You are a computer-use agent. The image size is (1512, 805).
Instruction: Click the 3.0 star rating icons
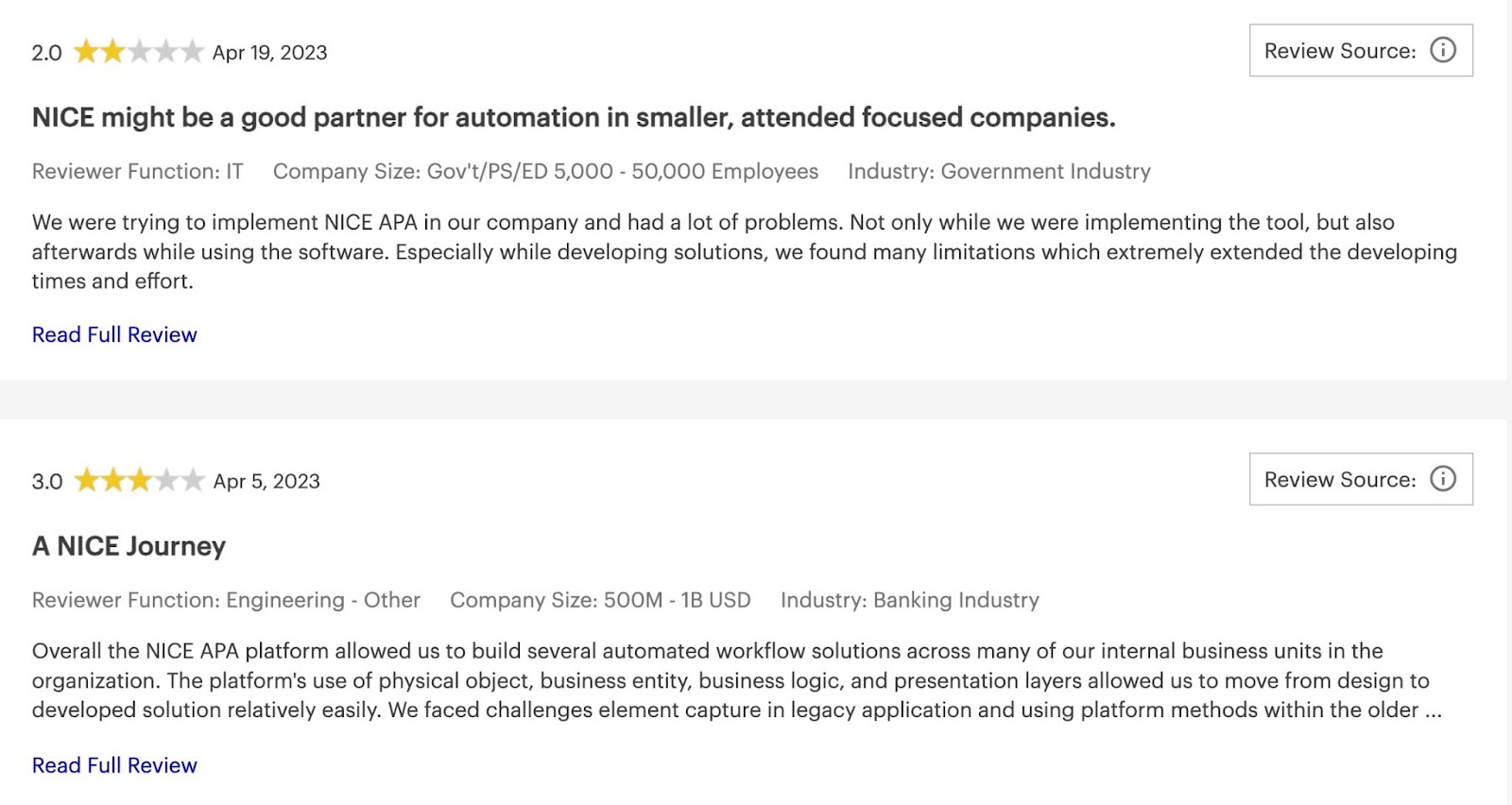click(139, 480)
